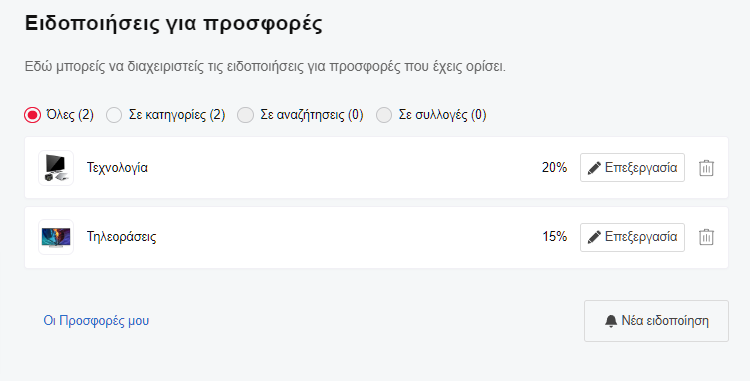
Task: Click the pencil icon in Τεχνολογία row
Action: click(x=594, y=168)
